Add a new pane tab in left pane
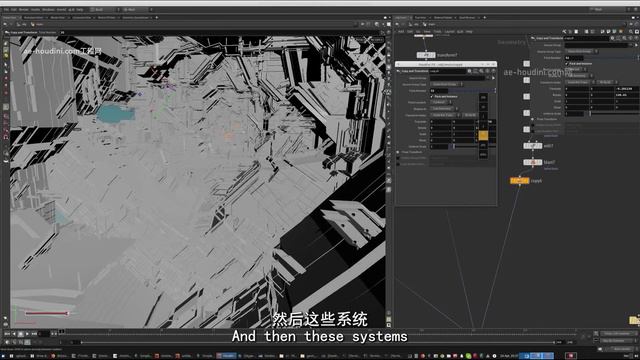Screen dimensions: 640x360 [157, 18]
